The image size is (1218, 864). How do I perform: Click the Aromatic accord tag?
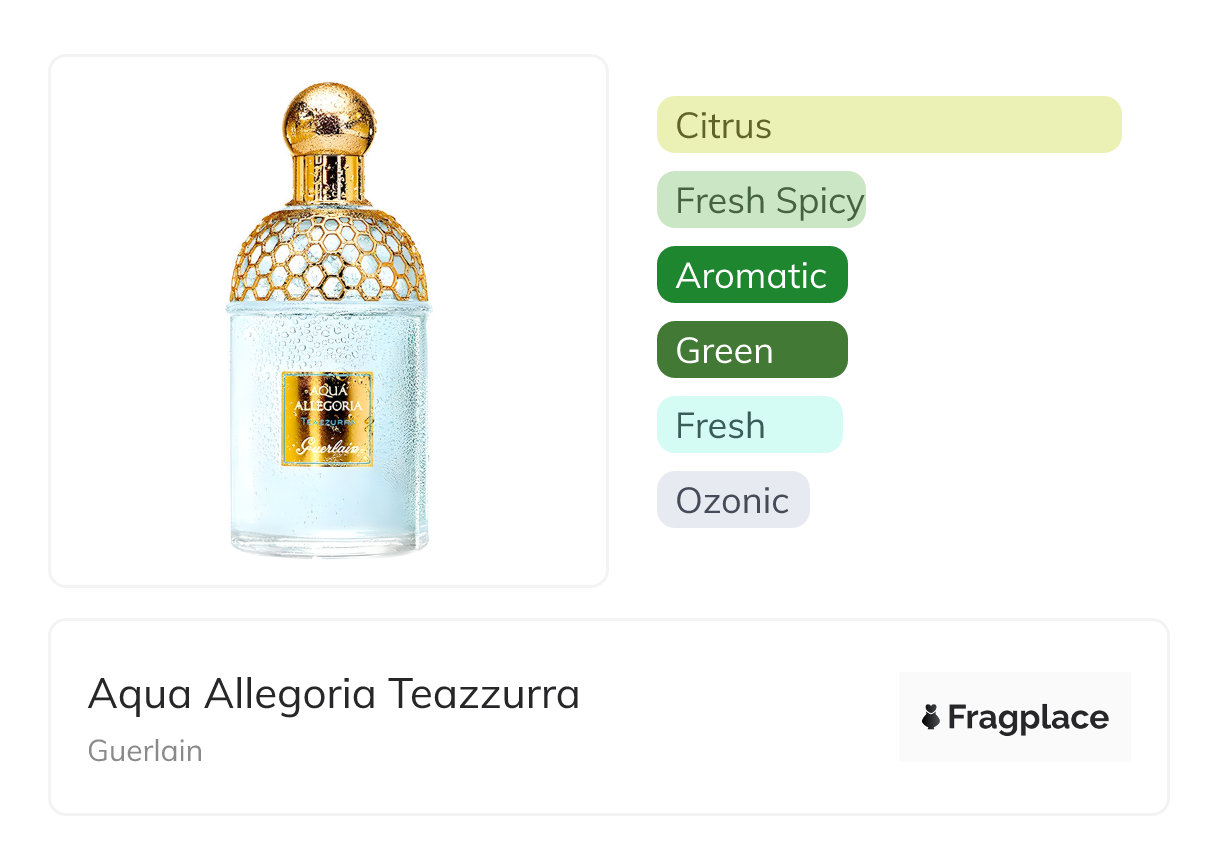pyautogui.click(x=752, y=275)
